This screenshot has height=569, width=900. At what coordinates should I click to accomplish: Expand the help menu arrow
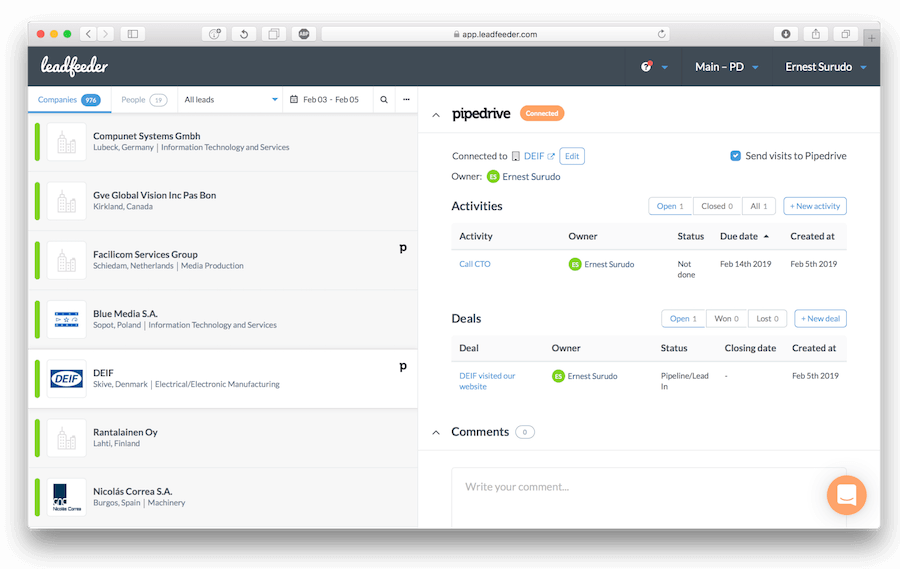[x=665, y=67]
